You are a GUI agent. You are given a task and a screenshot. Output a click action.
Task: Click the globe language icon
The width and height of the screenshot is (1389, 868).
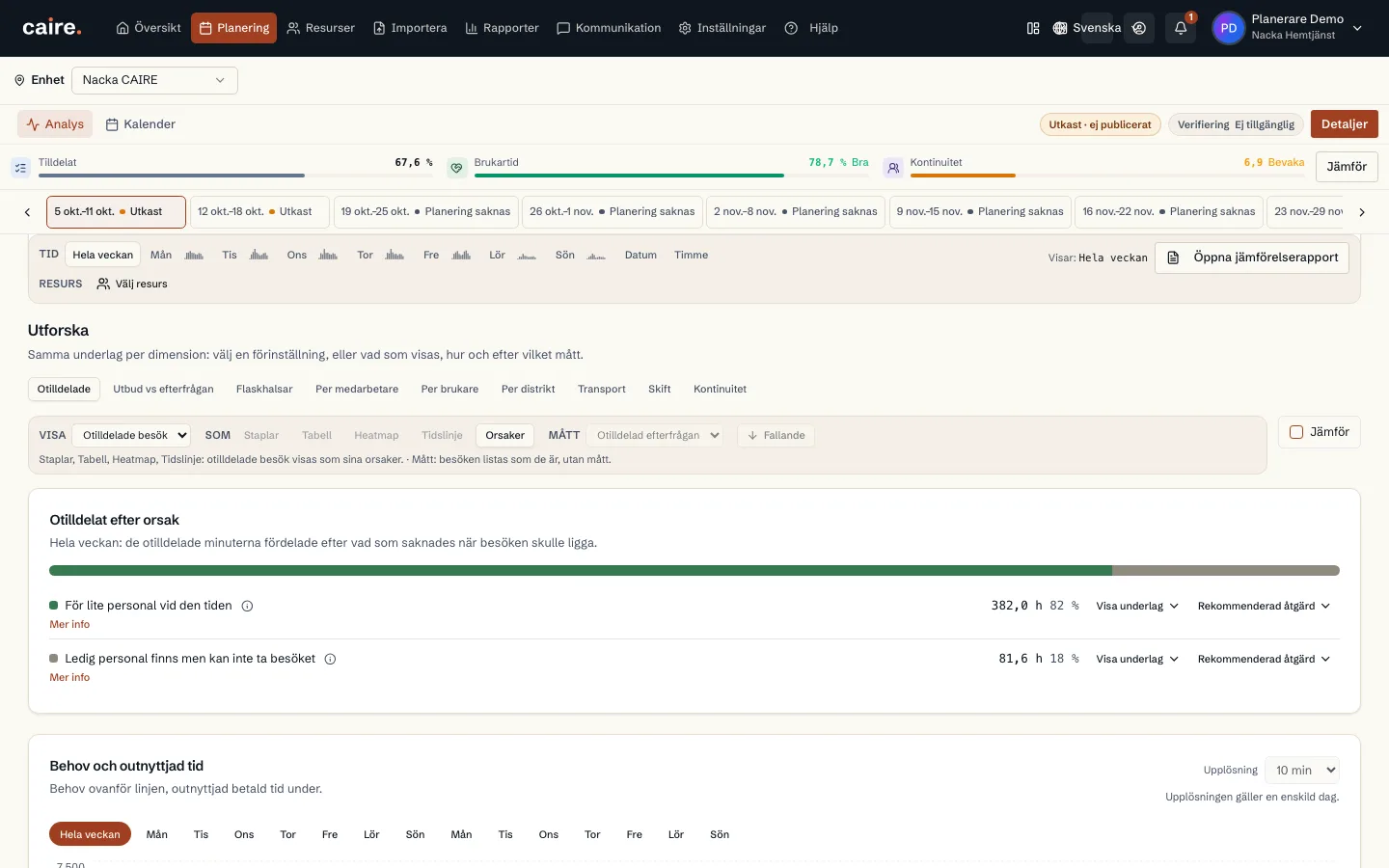click(x=1060, y=28)
